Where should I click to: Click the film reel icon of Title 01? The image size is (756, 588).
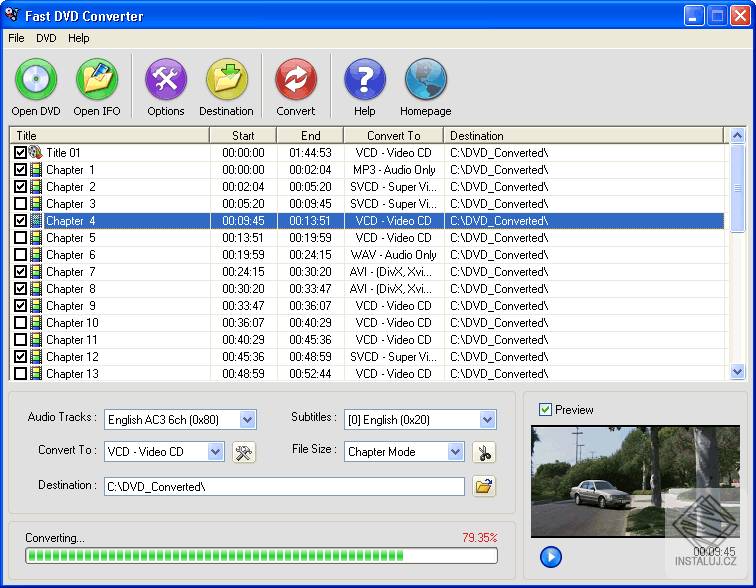click(35, 152)
